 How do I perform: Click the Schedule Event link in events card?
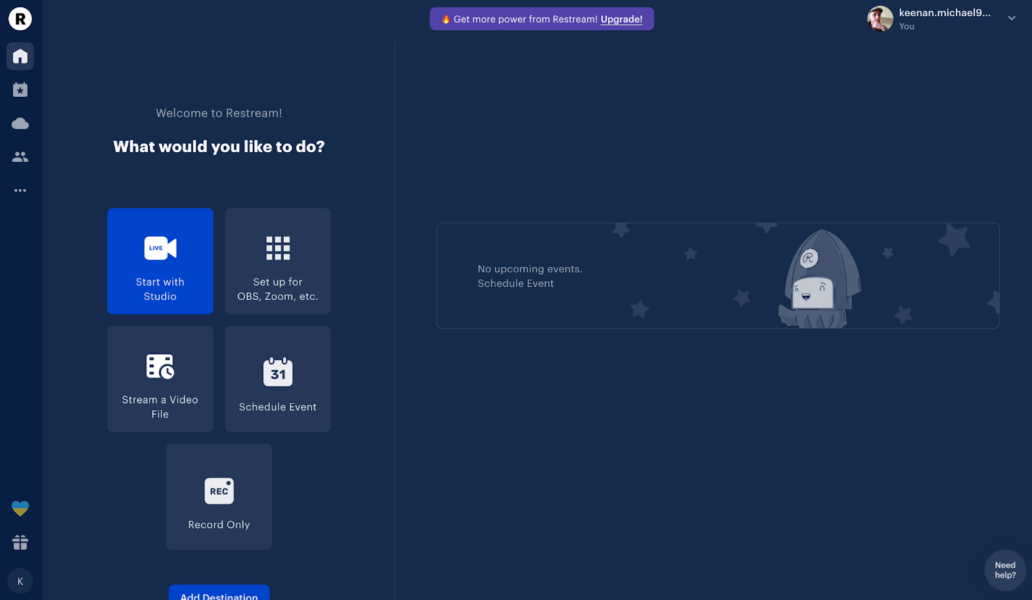(515, 284)
